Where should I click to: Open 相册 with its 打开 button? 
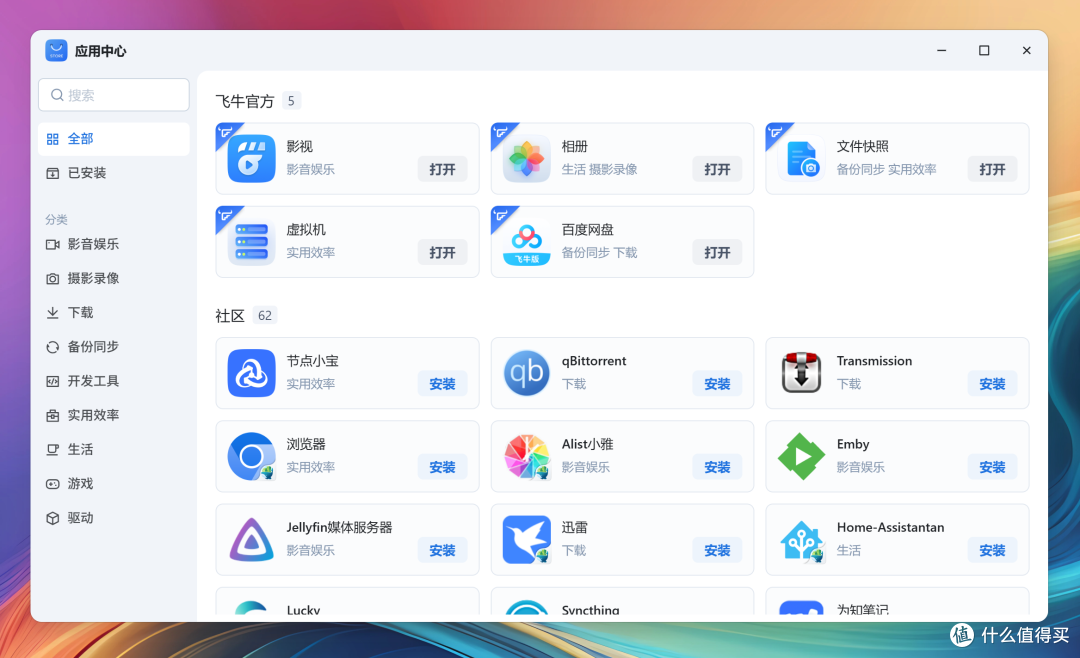[717, 169]
